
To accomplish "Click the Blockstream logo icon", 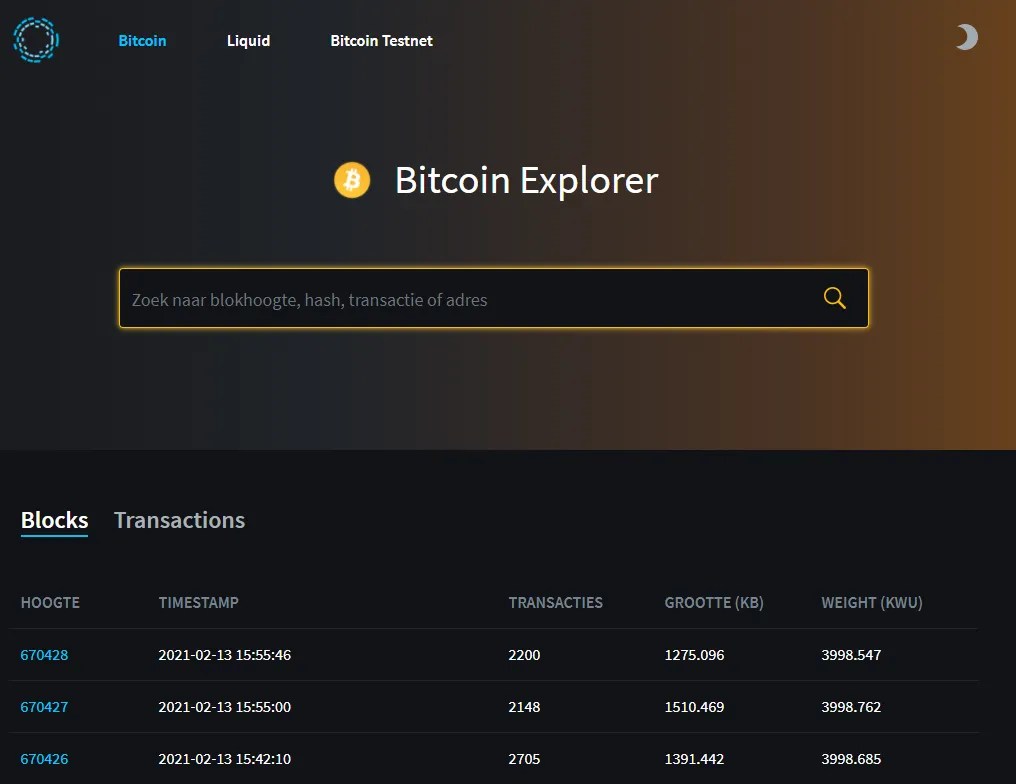I will click(36, 40).
